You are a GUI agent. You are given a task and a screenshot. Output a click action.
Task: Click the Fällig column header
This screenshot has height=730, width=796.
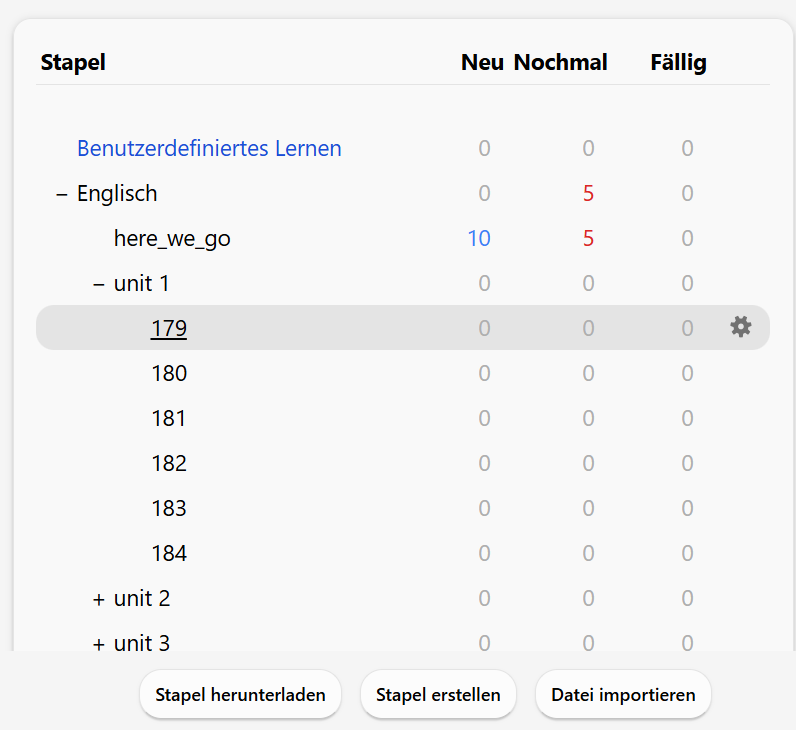click(679, 63)
